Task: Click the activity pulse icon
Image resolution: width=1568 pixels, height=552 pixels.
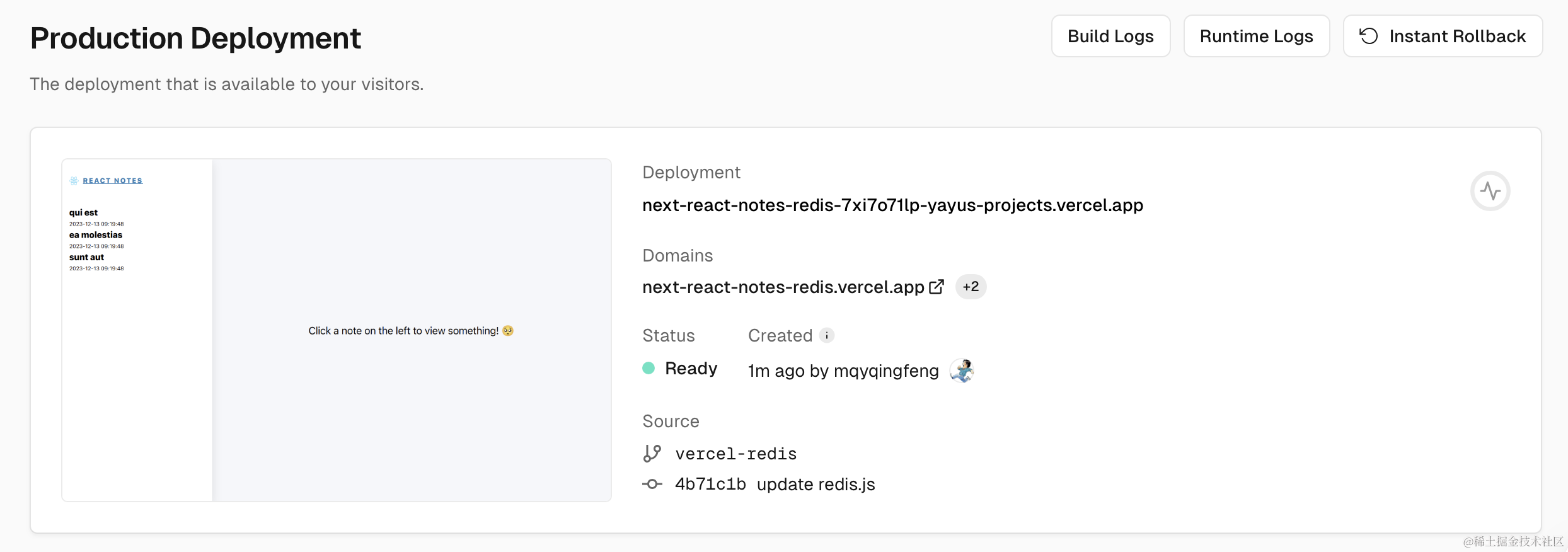Action: pyautogui.click(x=1490, y=191)
